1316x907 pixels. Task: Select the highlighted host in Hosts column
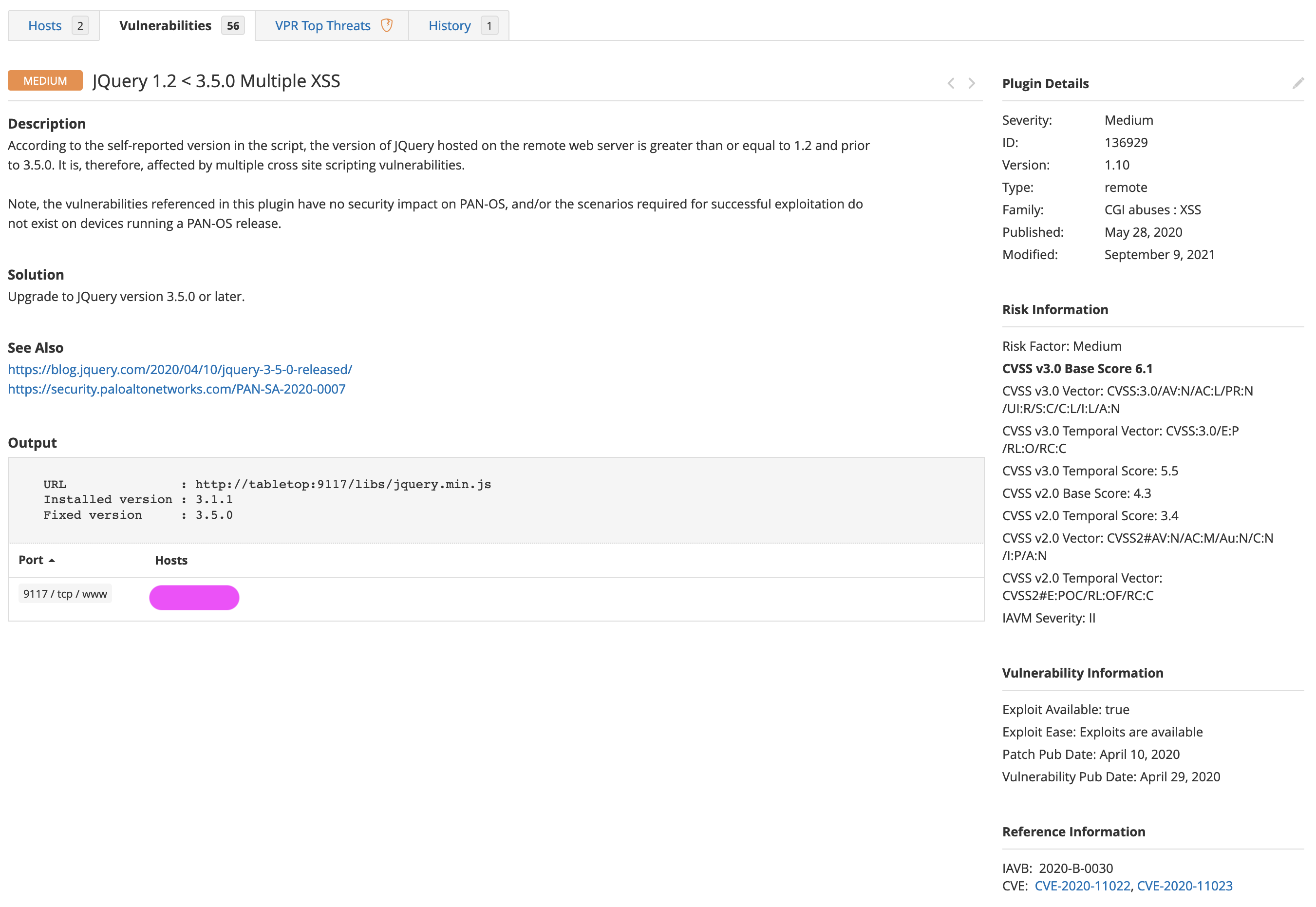(x=194, y=597)
